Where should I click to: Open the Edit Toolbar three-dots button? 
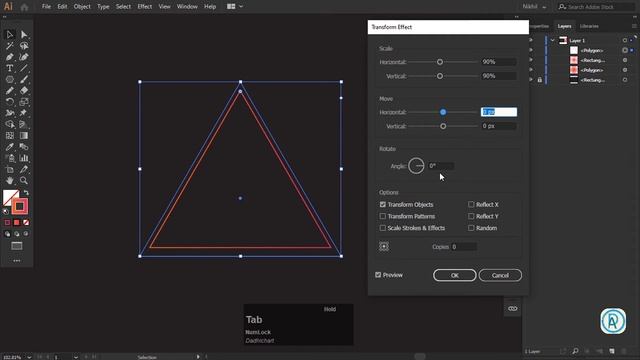17,260
